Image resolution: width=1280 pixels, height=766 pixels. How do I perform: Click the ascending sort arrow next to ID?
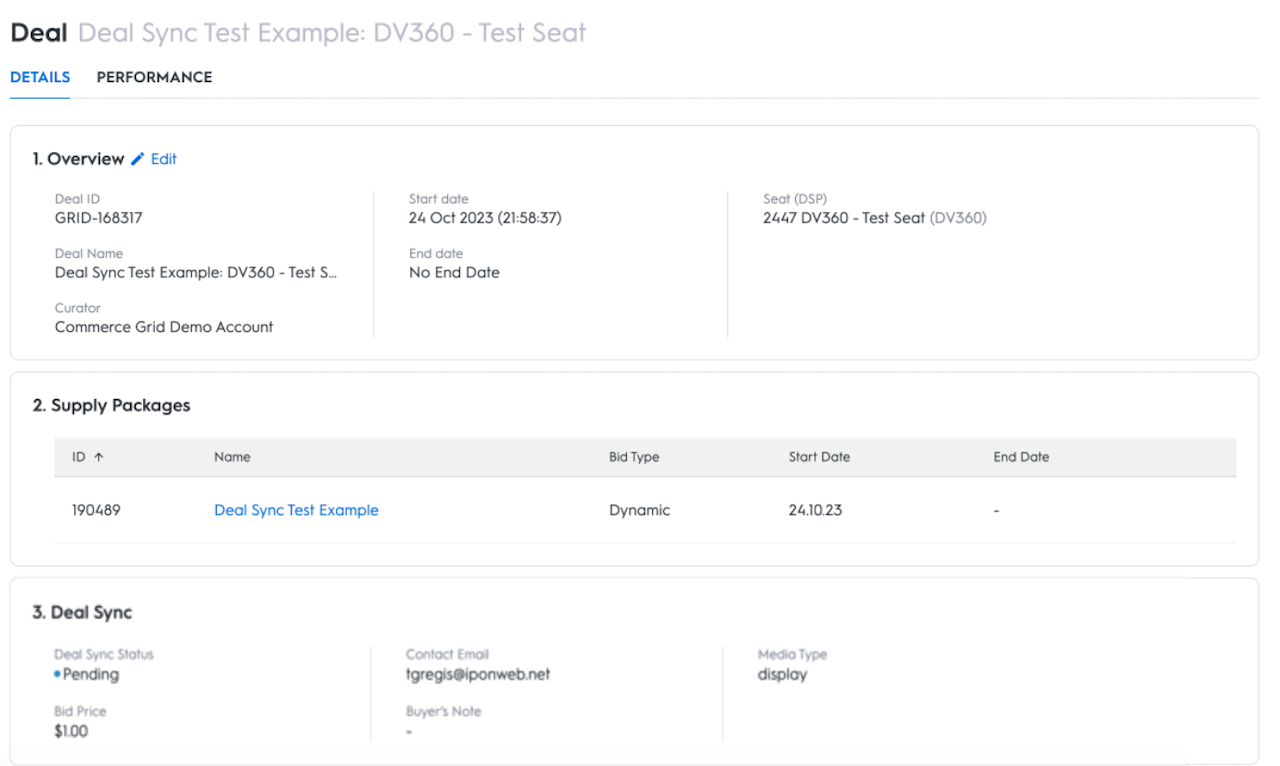(98, 457)
